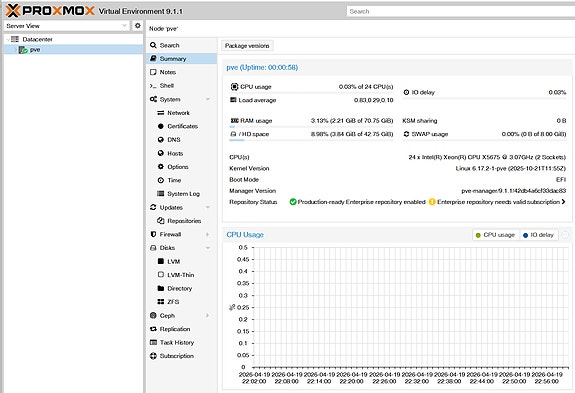Click the Kernel Version value text
This screenshot has width=575, height=393.
click(x=510, y=168)
